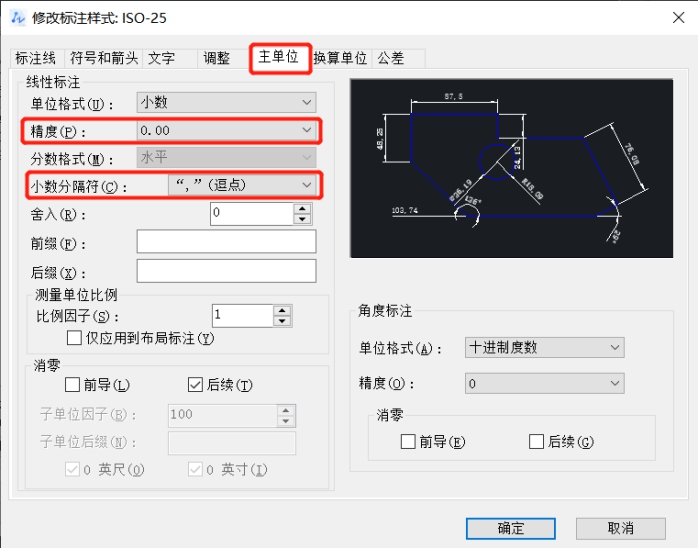This screenshot has height=548, width=699.
Task: Open the 公差 tab
Action: 390,59
